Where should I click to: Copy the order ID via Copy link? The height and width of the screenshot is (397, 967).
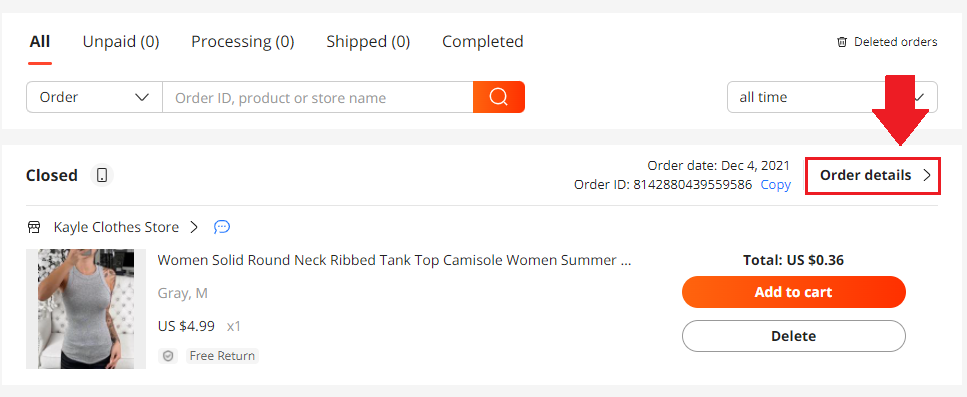point(775,185)
